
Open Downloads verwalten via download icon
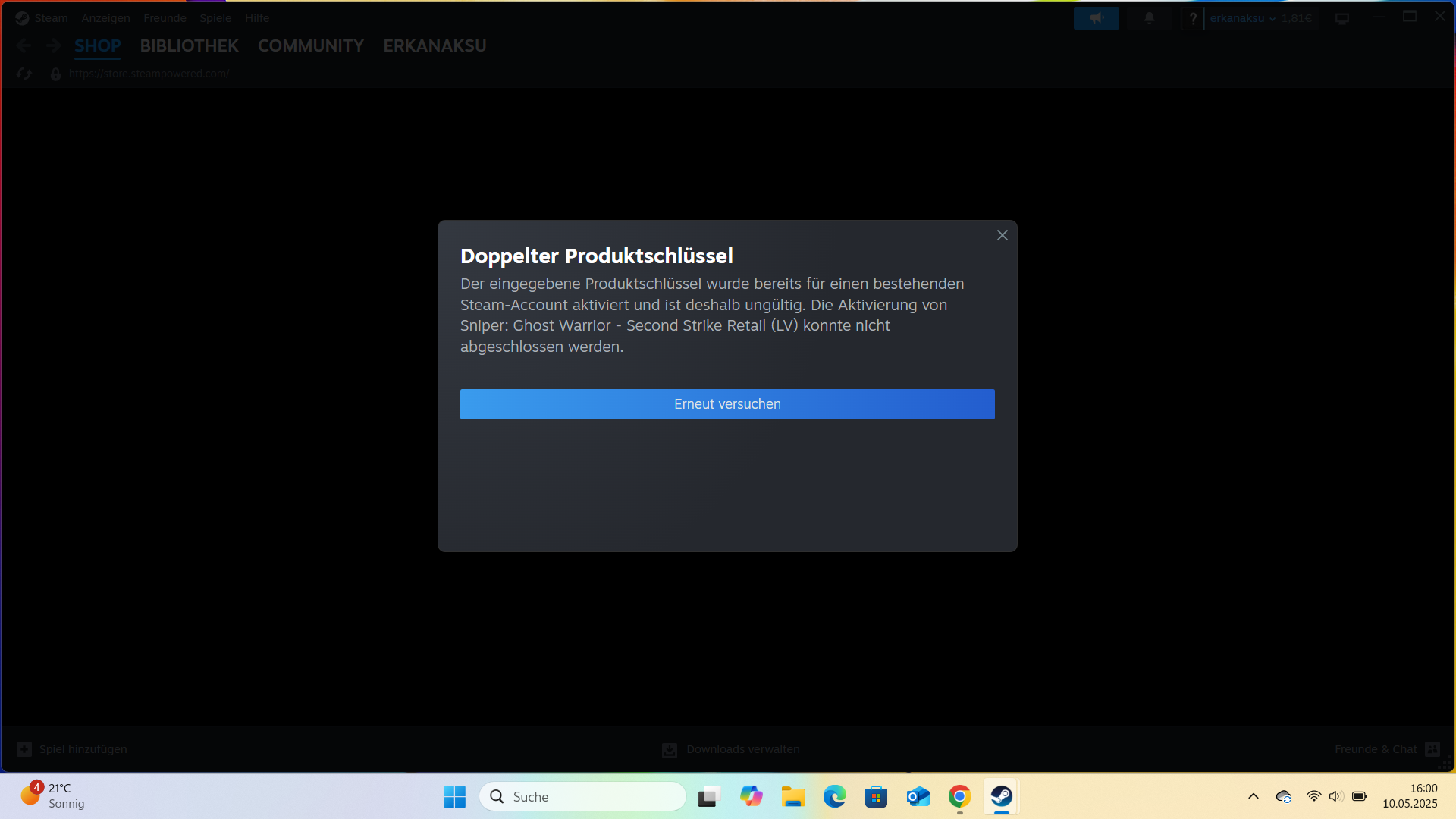coord(669,749)
